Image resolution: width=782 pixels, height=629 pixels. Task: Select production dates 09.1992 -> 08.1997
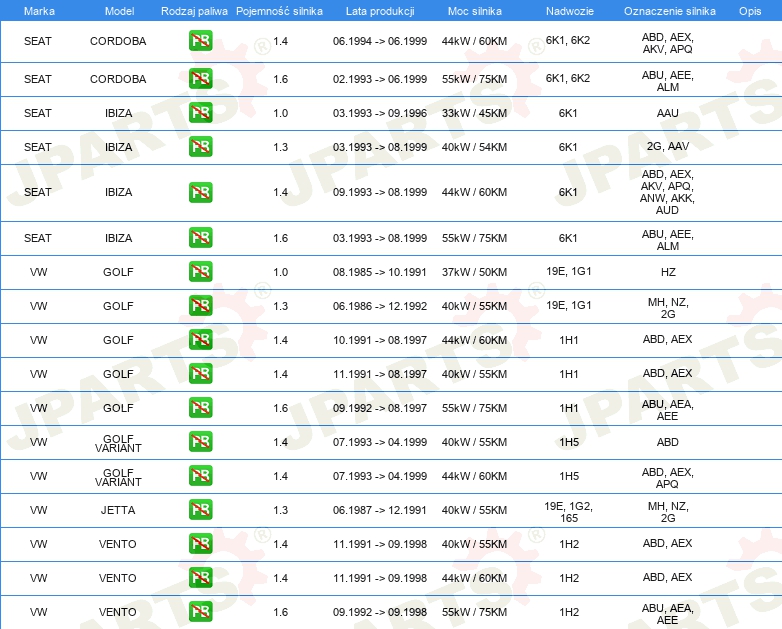(380, 408)
